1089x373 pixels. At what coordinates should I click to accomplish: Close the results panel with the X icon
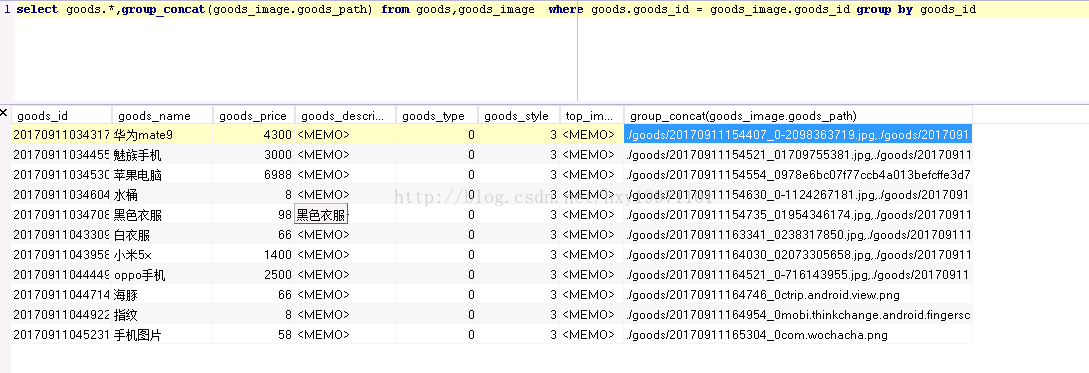pyautogui.click(x=4, y=112)
